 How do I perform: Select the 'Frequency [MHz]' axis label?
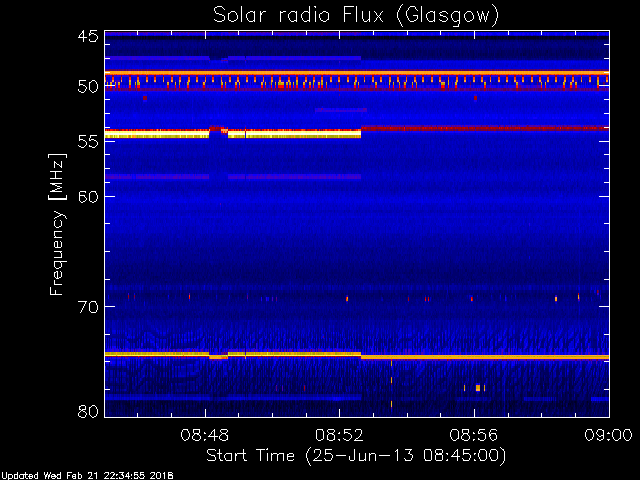[x=57, y=224]
